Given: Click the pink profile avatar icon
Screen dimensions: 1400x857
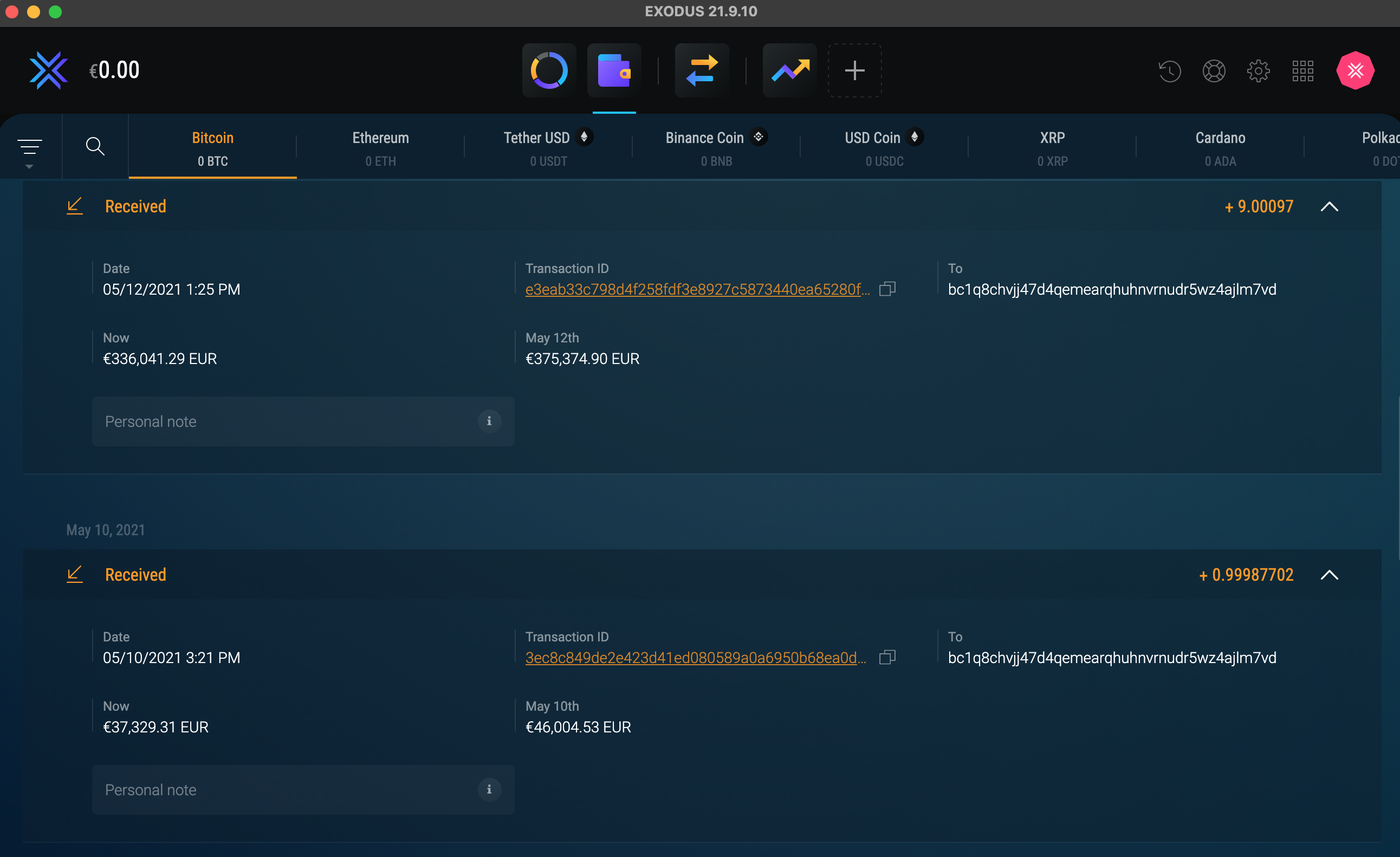Looking at the screenshot, I should coord(1355,70).
